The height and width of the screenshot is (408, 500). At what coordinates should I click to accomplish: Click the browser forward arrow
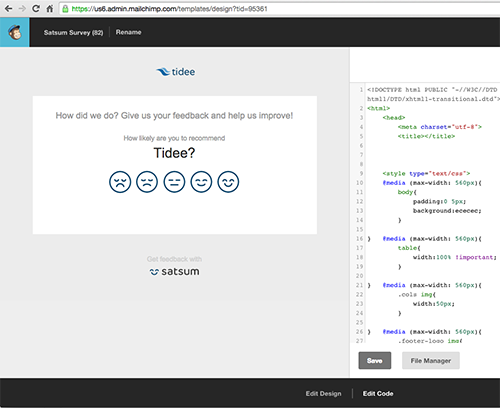22,9
